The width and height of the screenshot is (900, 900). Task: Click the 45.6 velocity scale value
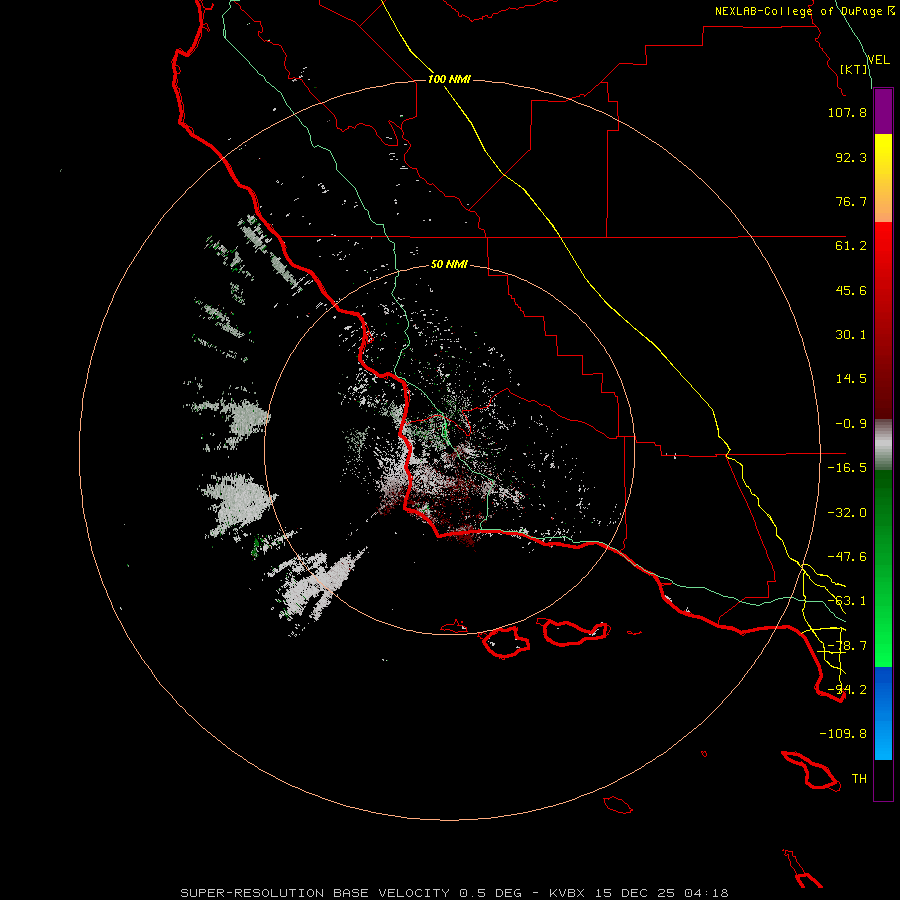pyautogui.click(x=851, y=290)
